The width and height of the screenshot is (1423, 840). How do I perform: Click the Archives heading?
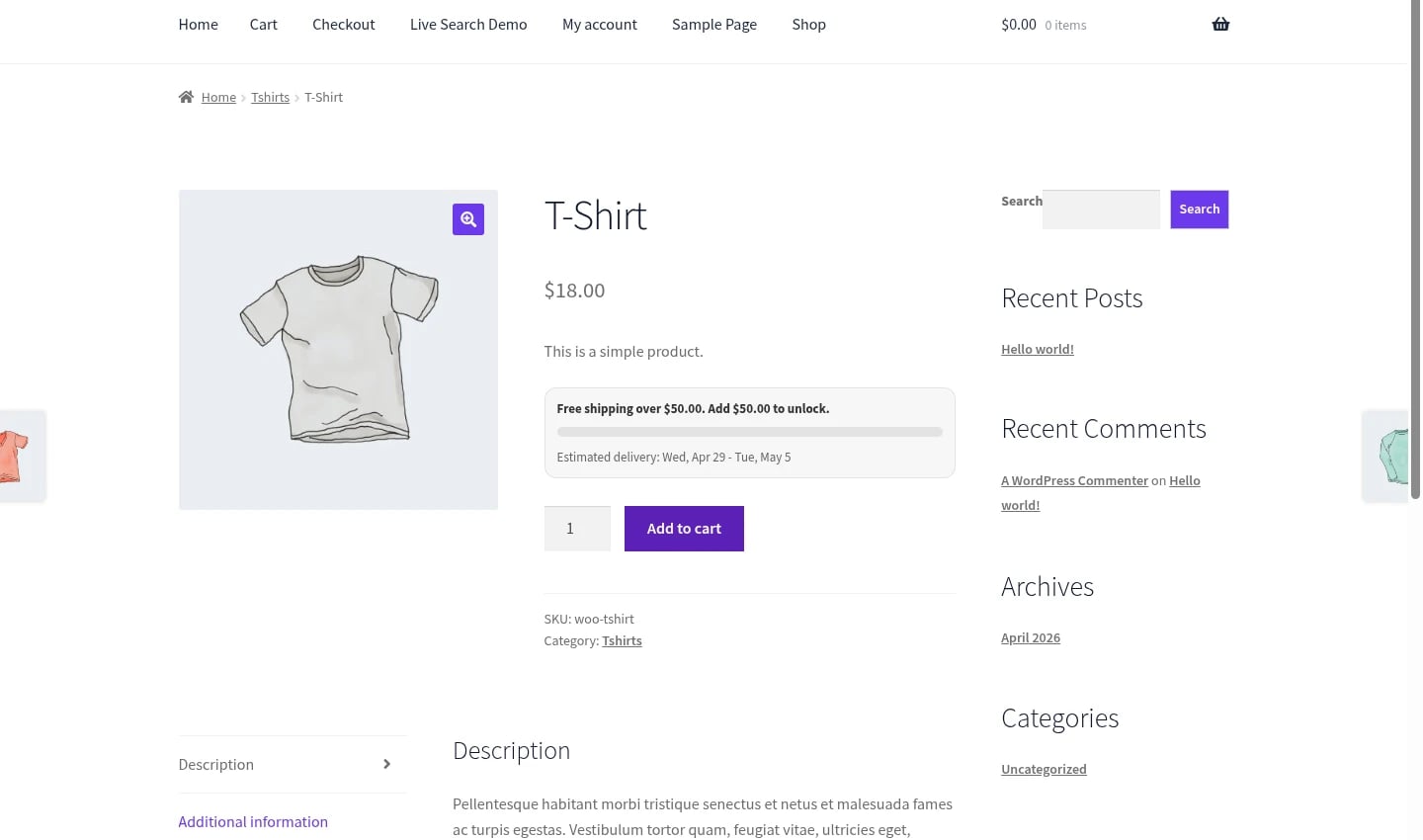tap(1047, 587)
